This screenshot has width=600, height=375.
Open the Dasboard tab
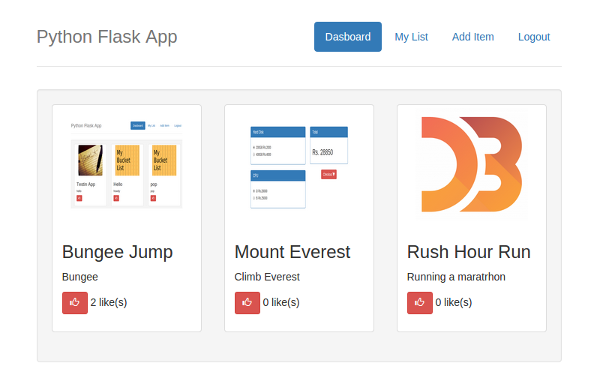coord(348,37)
